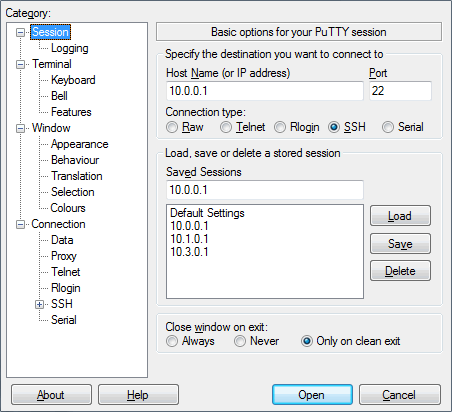This screenshot has height=412, width=452.
Task: Select the Terminal category
Action: pyautogui.click(x=52, y=64)
